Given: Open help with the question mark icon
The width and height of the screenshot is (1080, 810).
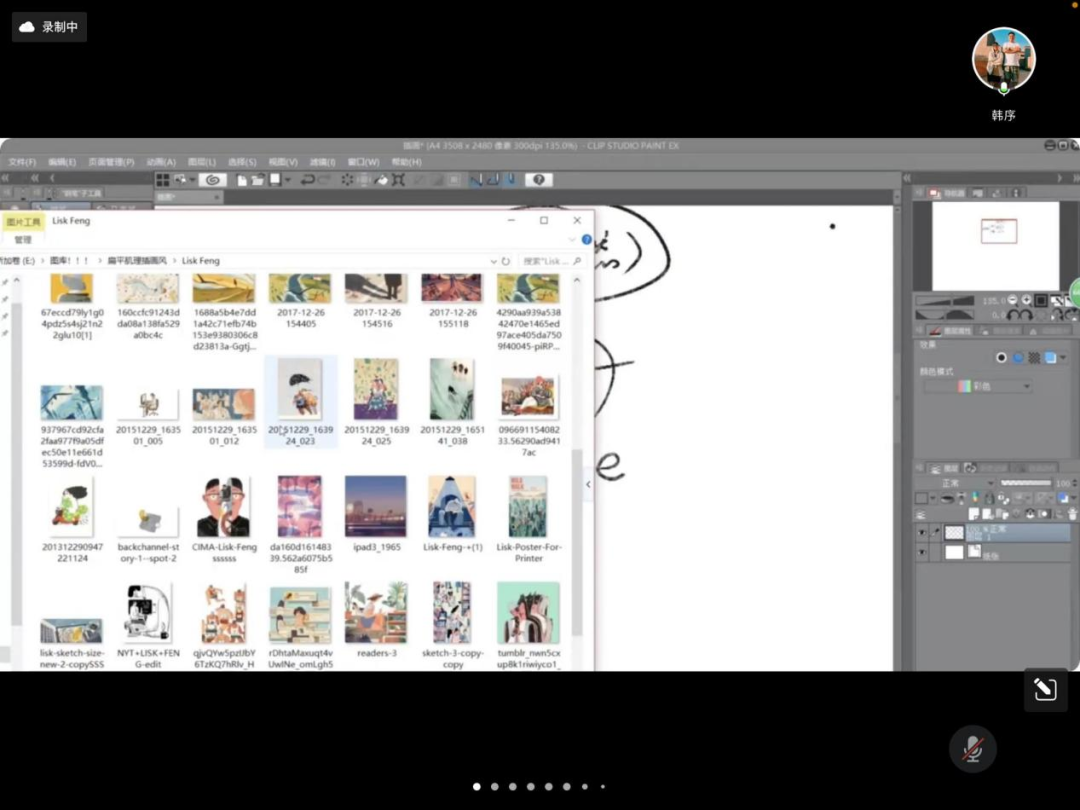Looking at the screenshot, I should [x=539, y=180].
